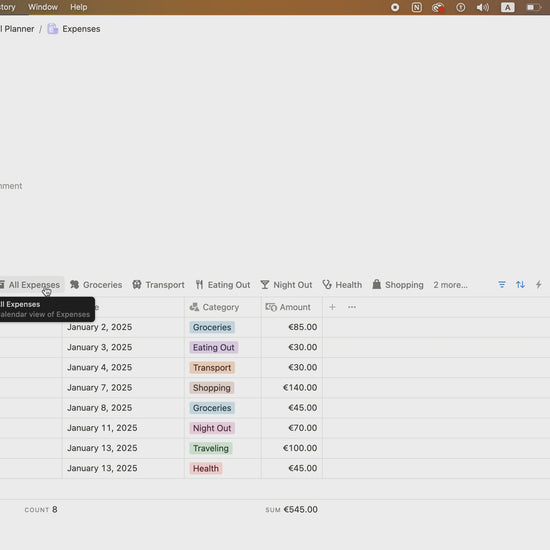Open the Window menu
This screenshot has height=550, width=550.
43,7
